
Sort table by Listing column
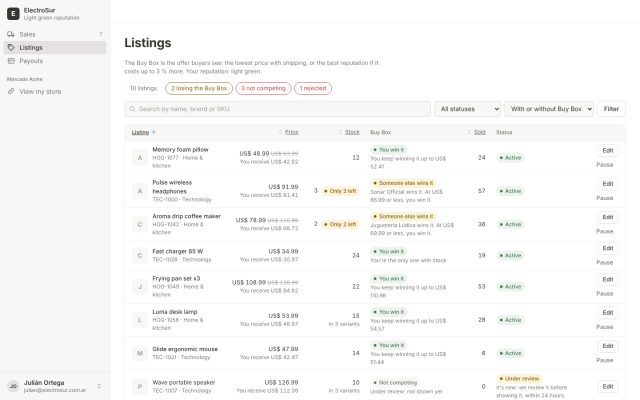click(143, 132)
